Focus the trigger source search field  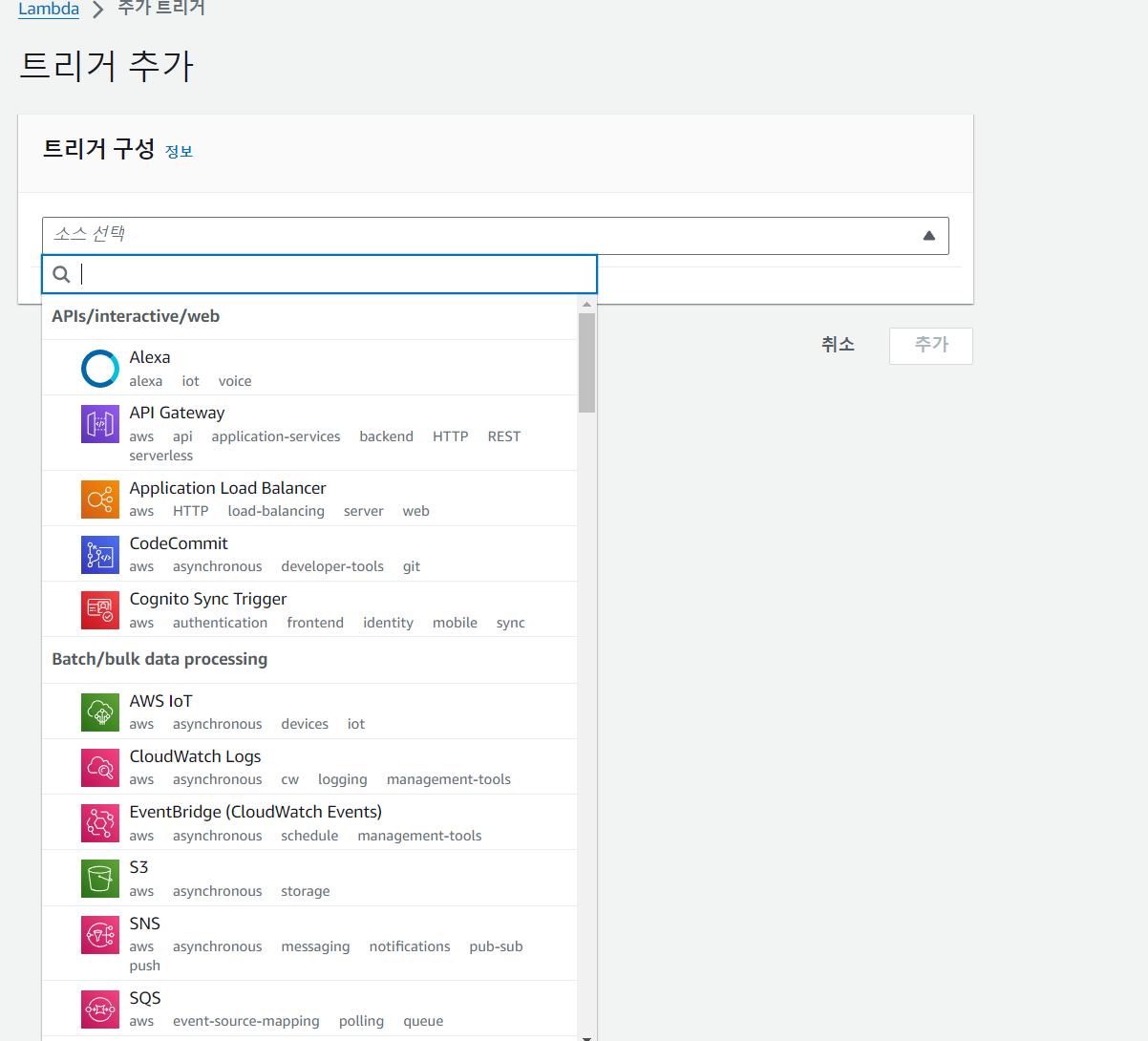tap(319, 274)
